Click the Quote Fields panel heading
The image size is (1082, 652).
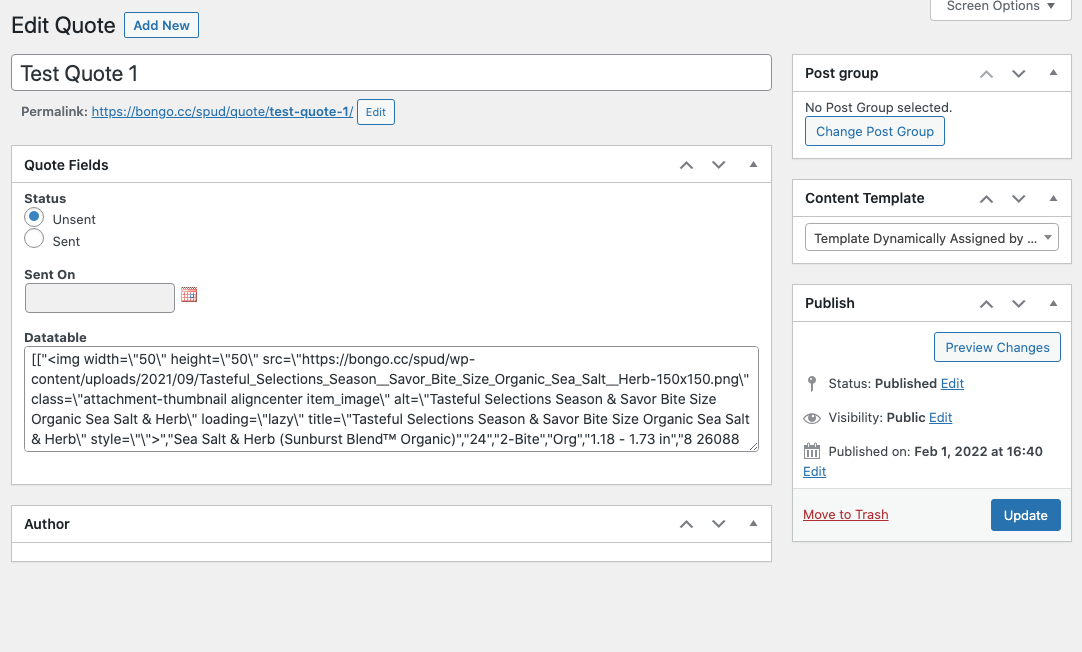pos(66,166)
